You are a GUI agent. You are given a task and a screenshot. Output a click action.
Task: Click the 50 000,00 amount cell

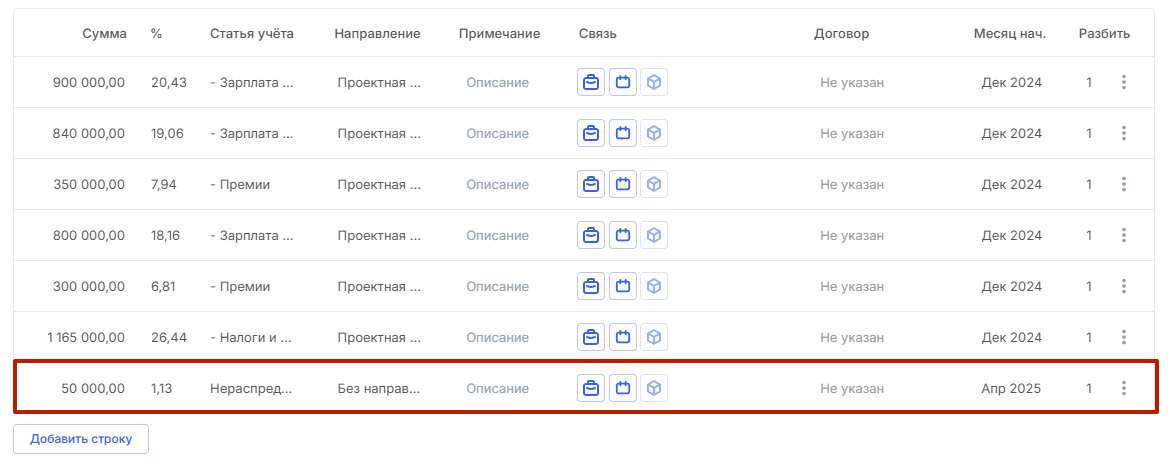click(x=93, y=388)
